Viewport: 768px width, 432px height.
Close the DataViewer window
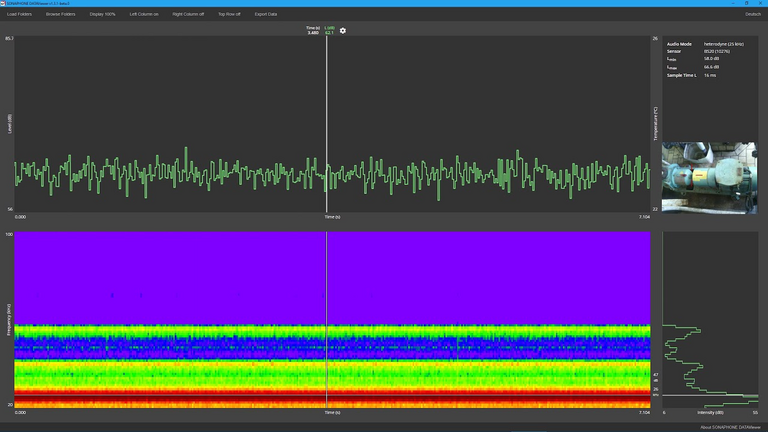[761, 3]
